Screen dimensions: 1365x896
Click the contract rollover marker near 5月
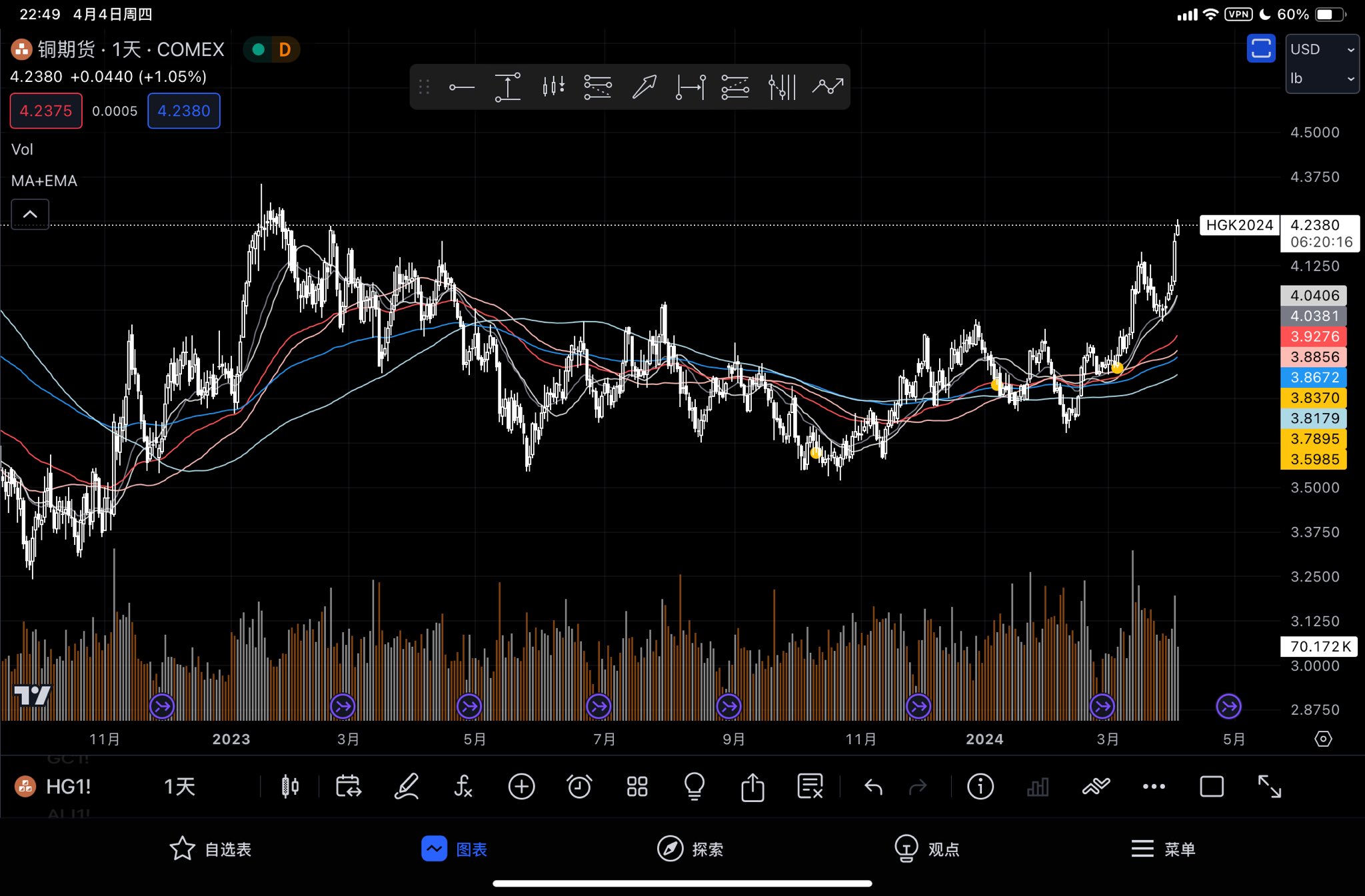[x=1228, y=706]
